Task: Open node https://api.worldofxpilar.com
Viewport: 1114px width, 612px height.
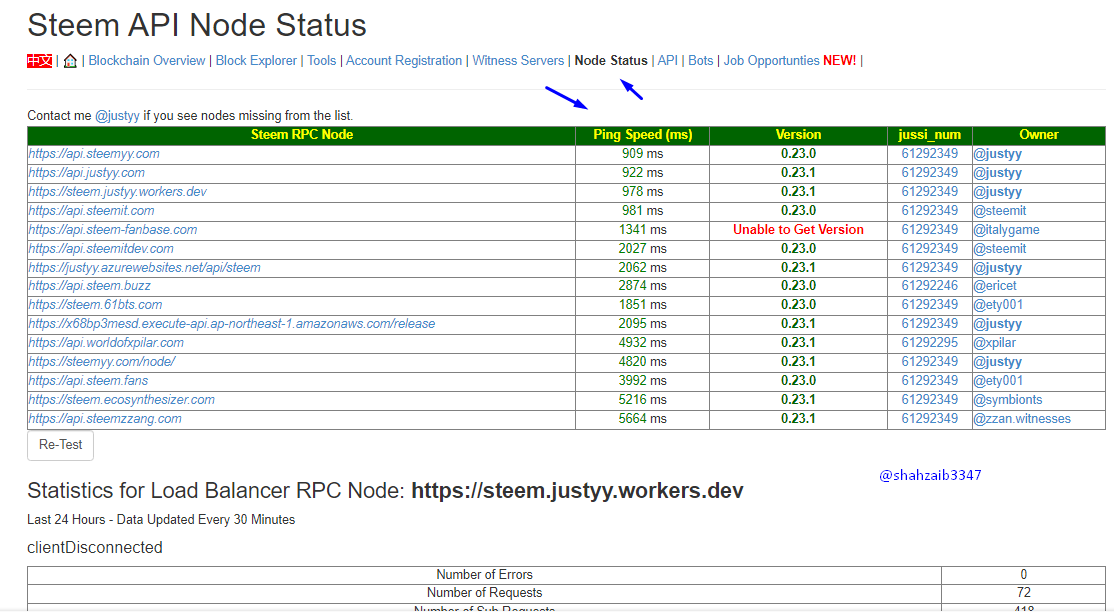Action: click(106, 343)
